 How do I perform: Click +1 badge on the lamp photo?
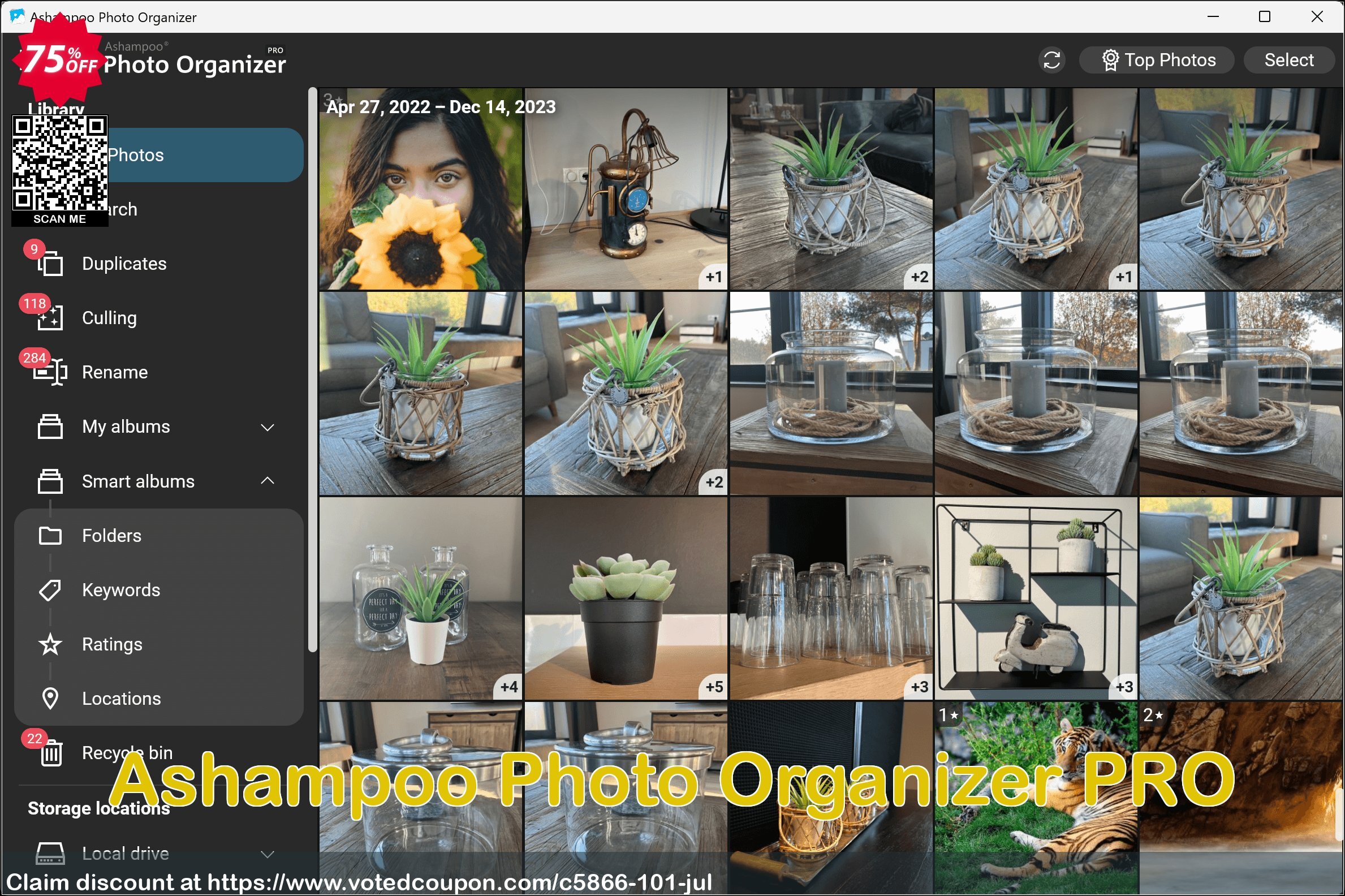[x=713, y=277]
